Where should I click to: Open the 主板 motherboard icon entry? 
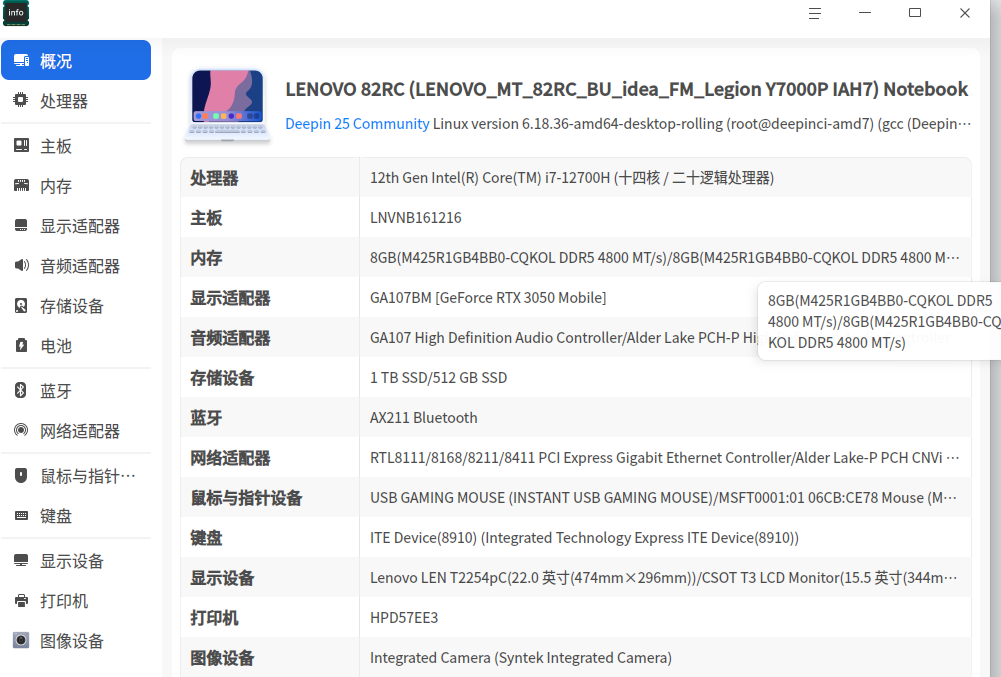(x=21, y=146)
